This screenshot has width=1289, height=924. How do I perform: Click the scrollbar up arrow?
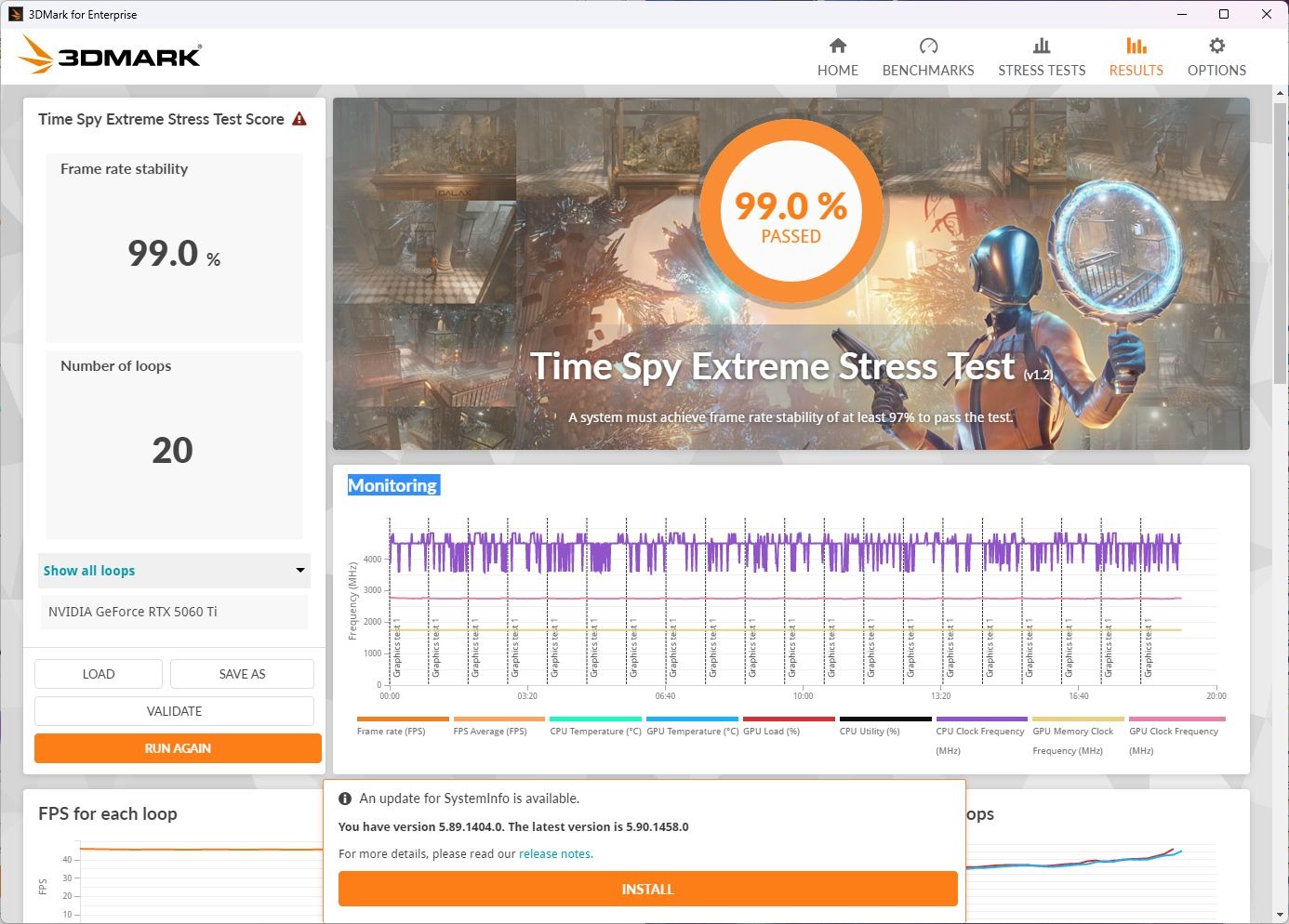1281,92
